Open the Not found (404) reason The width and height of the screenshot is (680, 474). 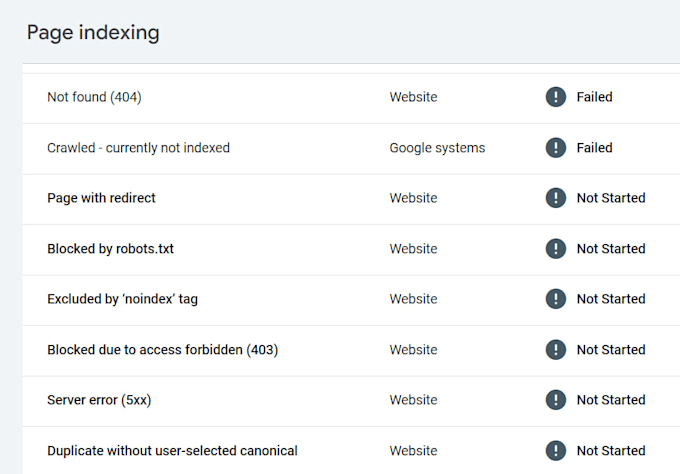point(94,97)
